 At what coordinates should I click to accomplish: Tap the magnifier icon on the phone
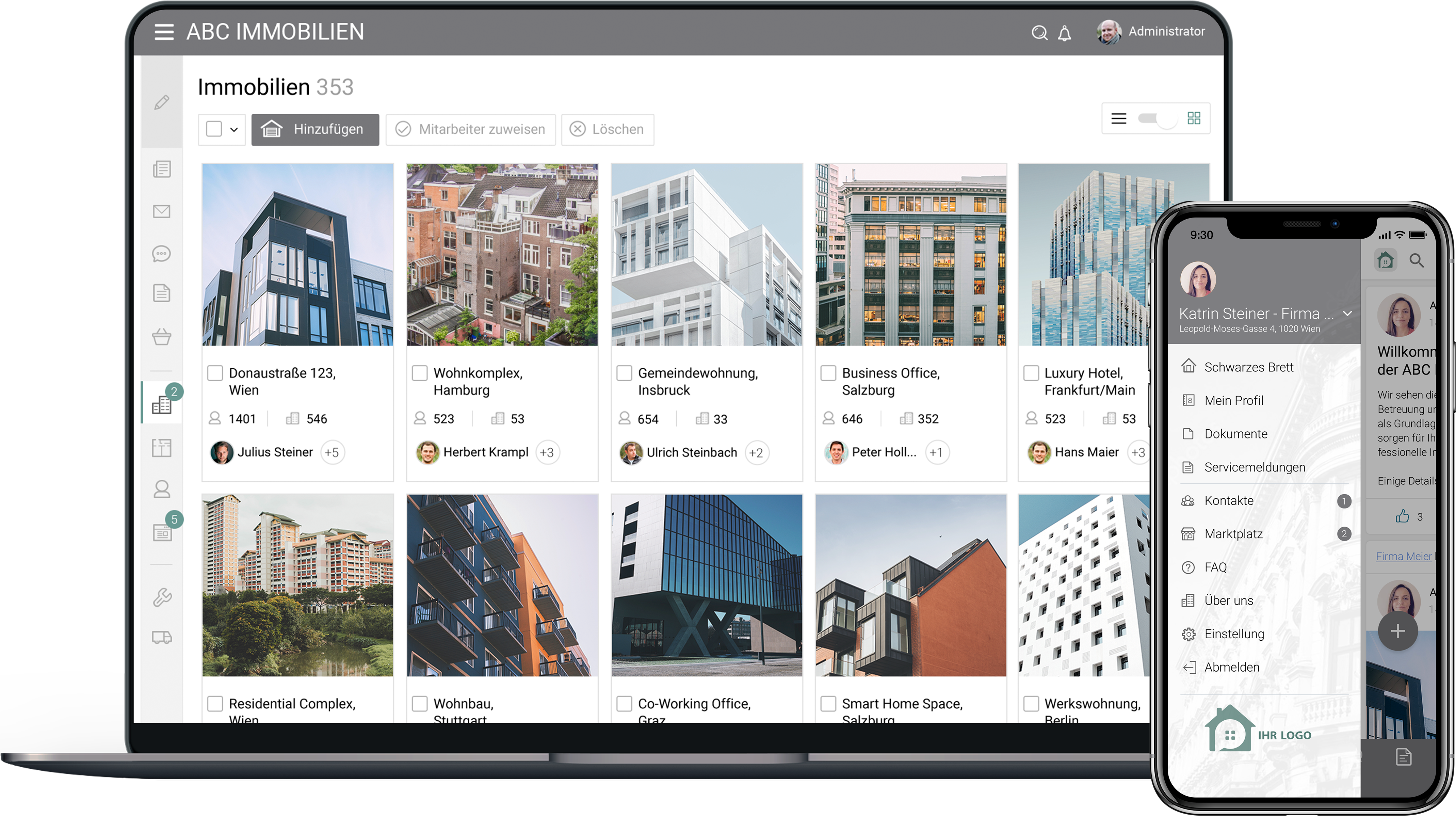1417,261
